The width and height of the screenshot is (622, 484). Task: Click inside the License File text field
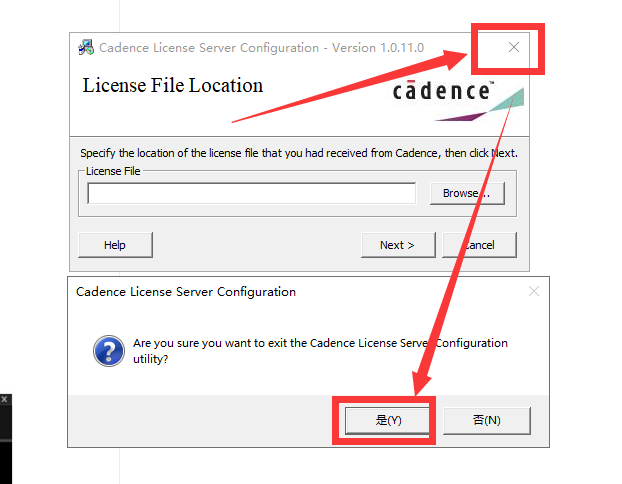coord(251,193)
